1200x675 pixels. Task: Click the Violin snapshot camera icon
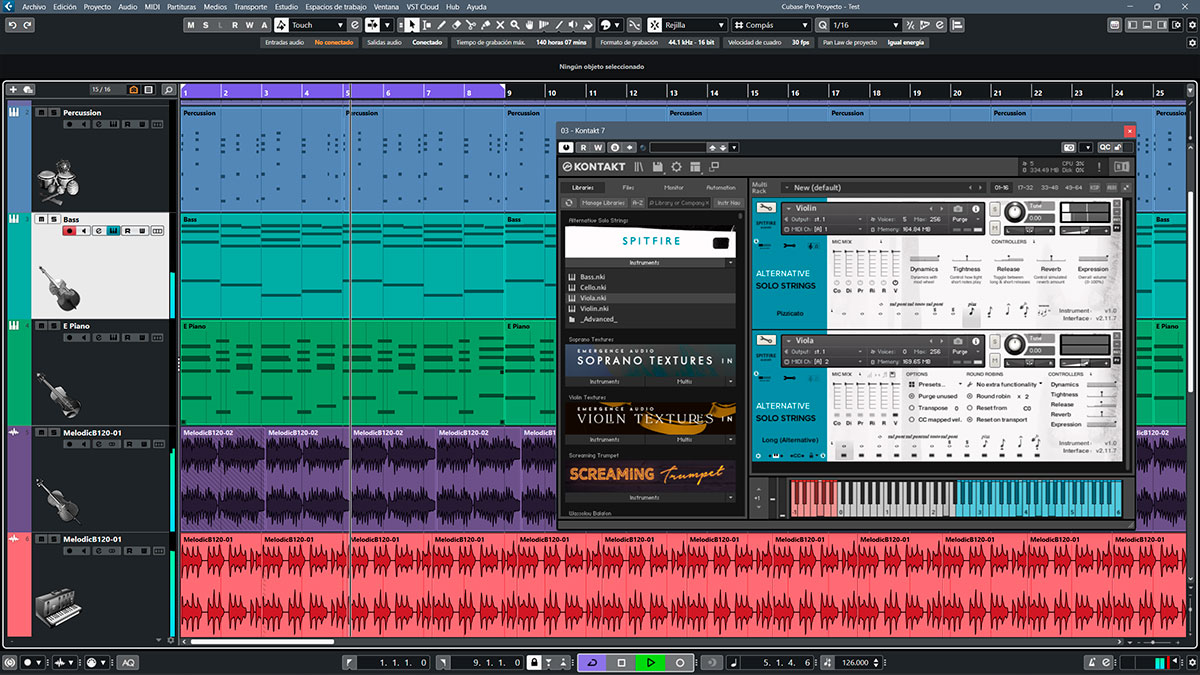pyautogui.click(x=958, y=208)
